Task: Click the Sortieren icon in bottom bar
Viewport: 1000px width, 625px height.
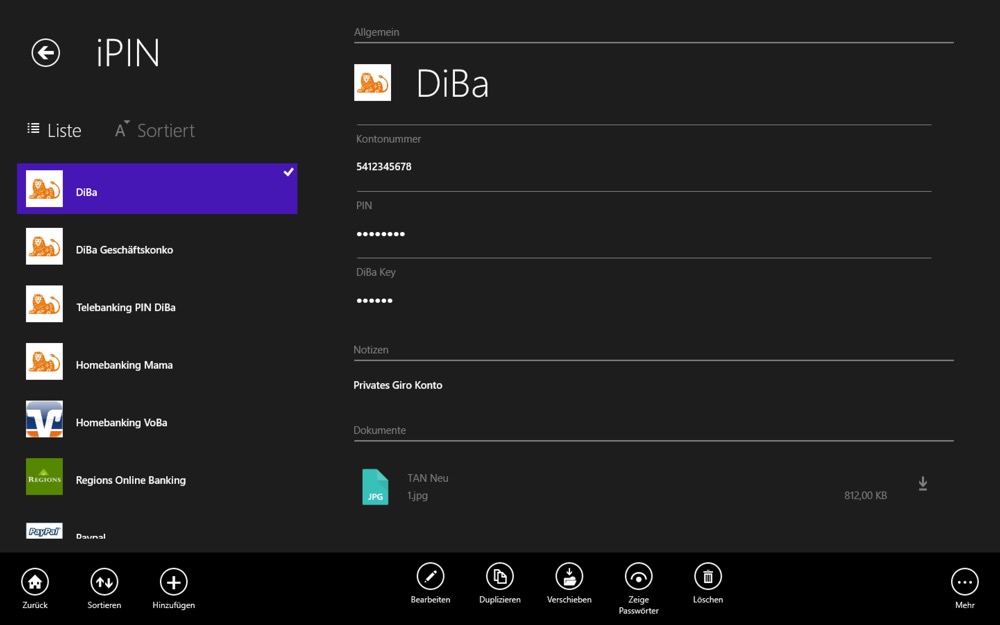Action: pyautogui.click(x=104, y=582)
